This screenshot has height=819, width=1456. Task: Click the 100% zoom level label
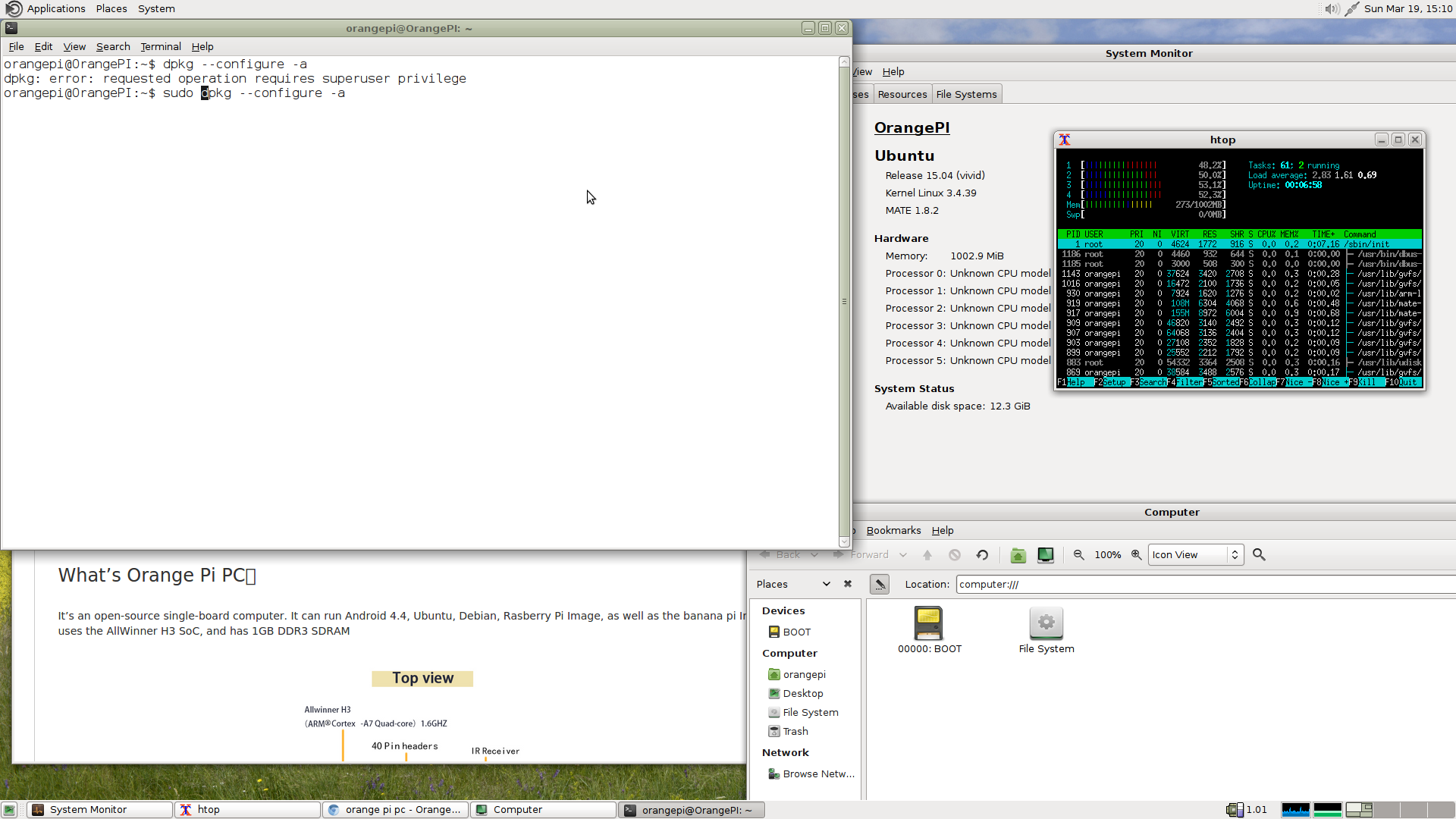point(1107,554)
